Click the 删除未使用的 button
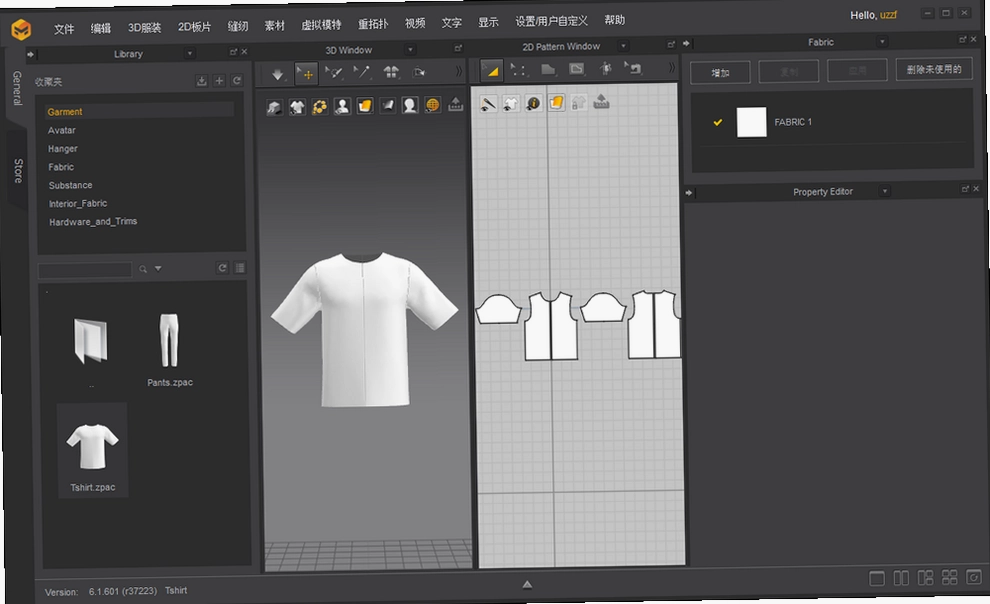The image size is (990, 604). tap(934, 69)
